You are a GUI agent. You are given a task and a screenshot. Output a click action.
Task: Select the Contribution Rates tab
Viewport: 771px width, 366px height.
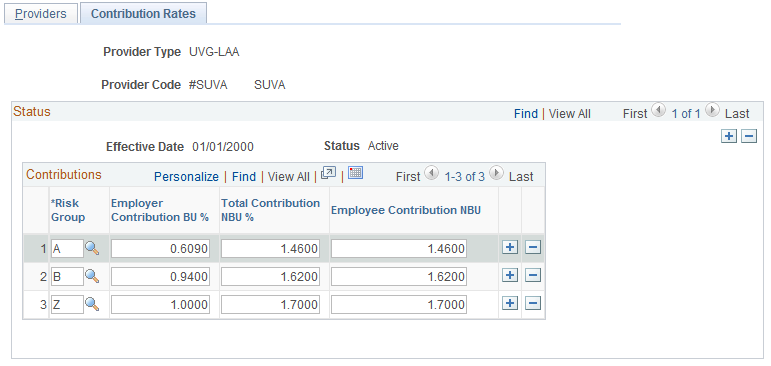click(x=143, y=13)
